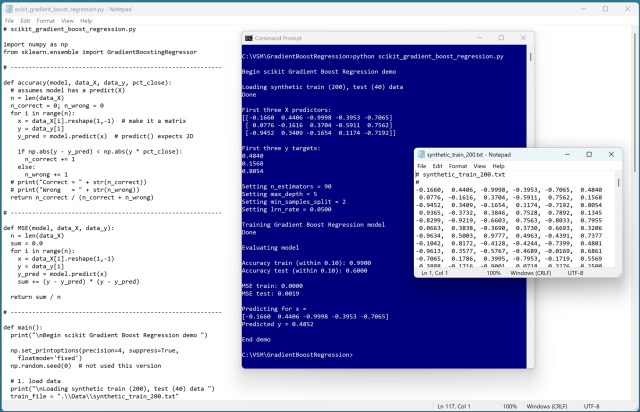Open View menu in synthetic_train_200.txt Notepad
This screenshot has height=412, width=640.
(x=478, y=167)
